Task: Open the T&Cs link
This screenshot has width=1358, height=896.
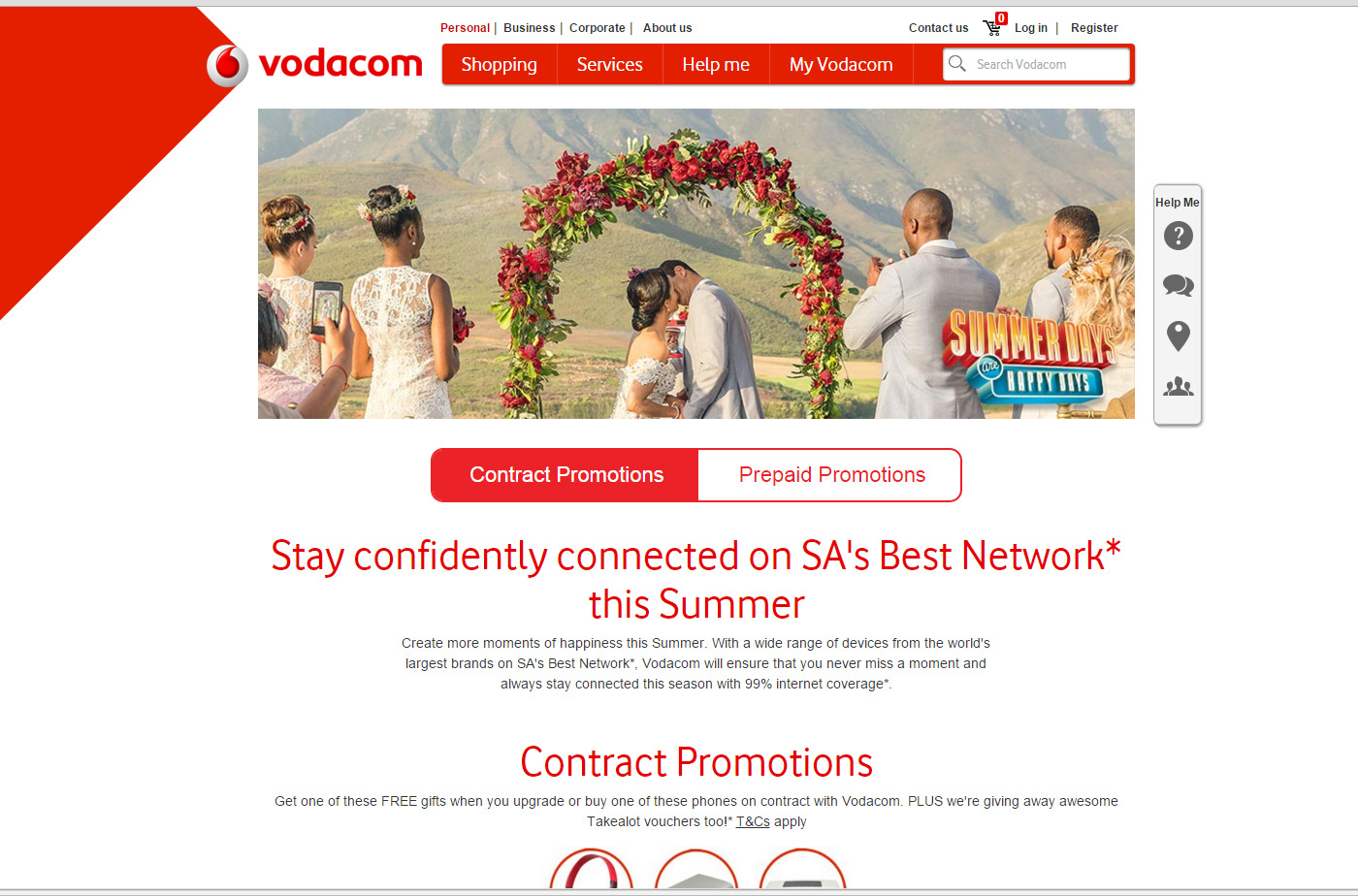Action: (753, 821)
